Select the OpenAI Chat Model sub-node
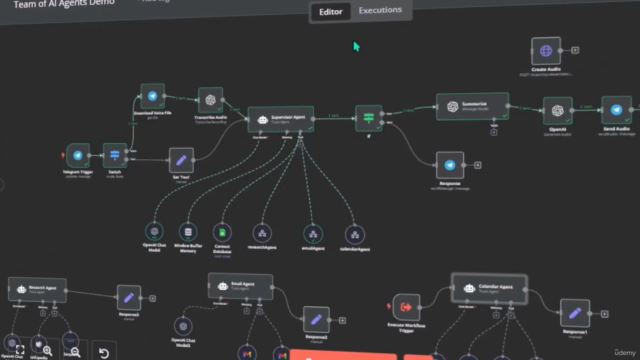 pyautogui.click(x=154, y=232)
